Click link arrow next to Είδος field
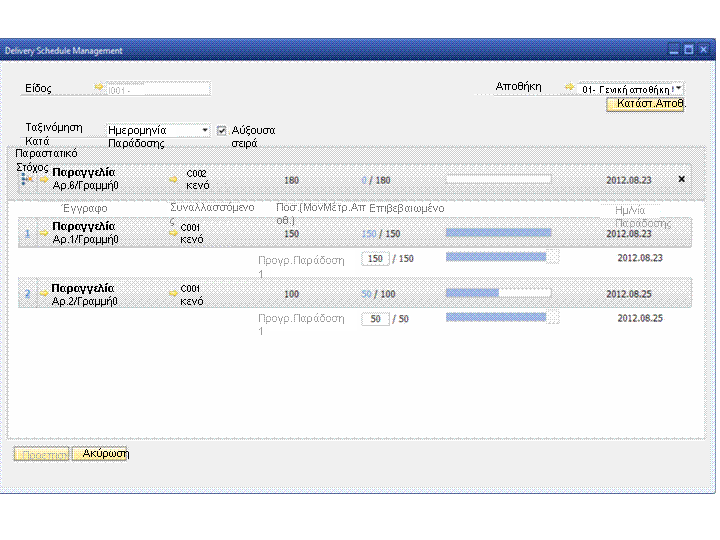Image resolution: width=720 pixels, height=540 pixels. pyautogui.click(x=99, y=87)
